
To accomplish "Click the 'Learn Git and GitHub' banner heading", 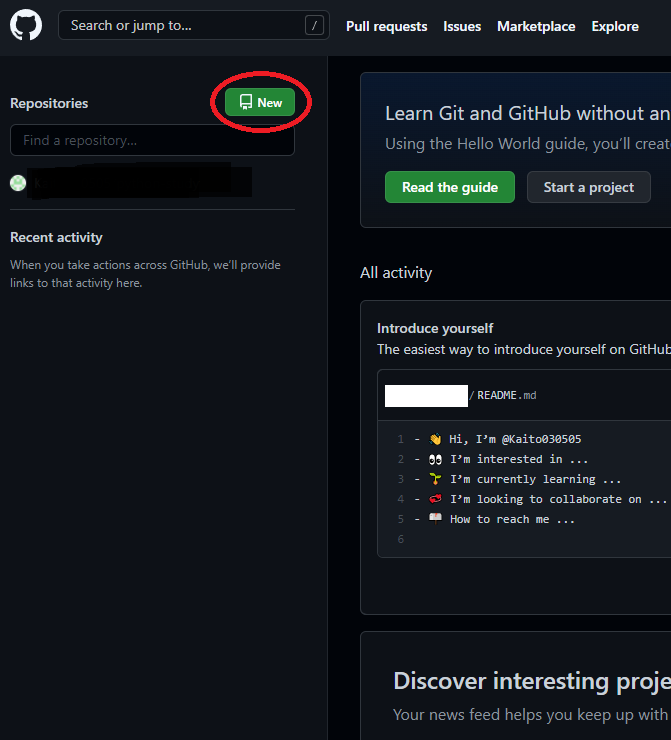I will point(528,113).
